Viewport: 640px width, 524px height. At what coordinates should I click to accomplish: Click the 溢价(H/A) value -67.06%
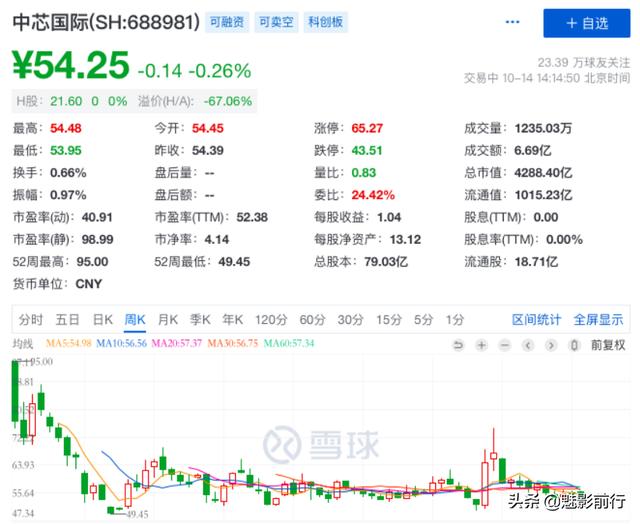pos(228,101)
